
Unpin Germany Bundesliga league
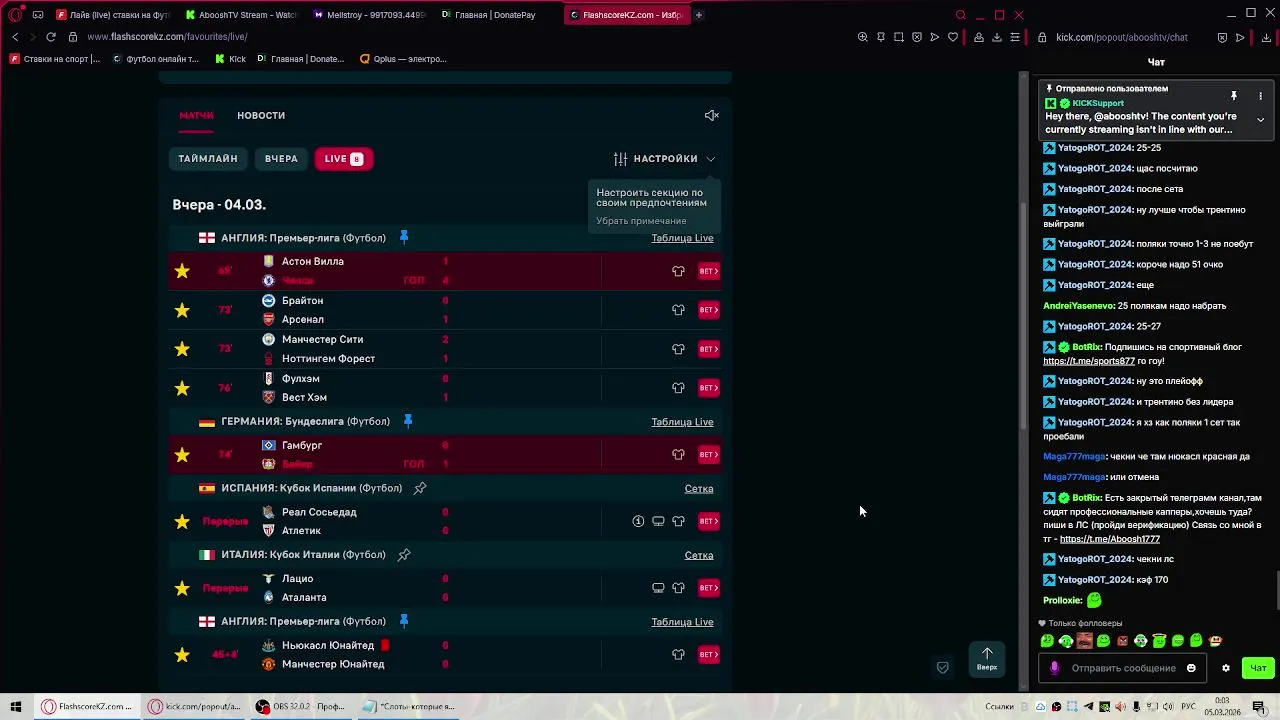click(408, 421)
